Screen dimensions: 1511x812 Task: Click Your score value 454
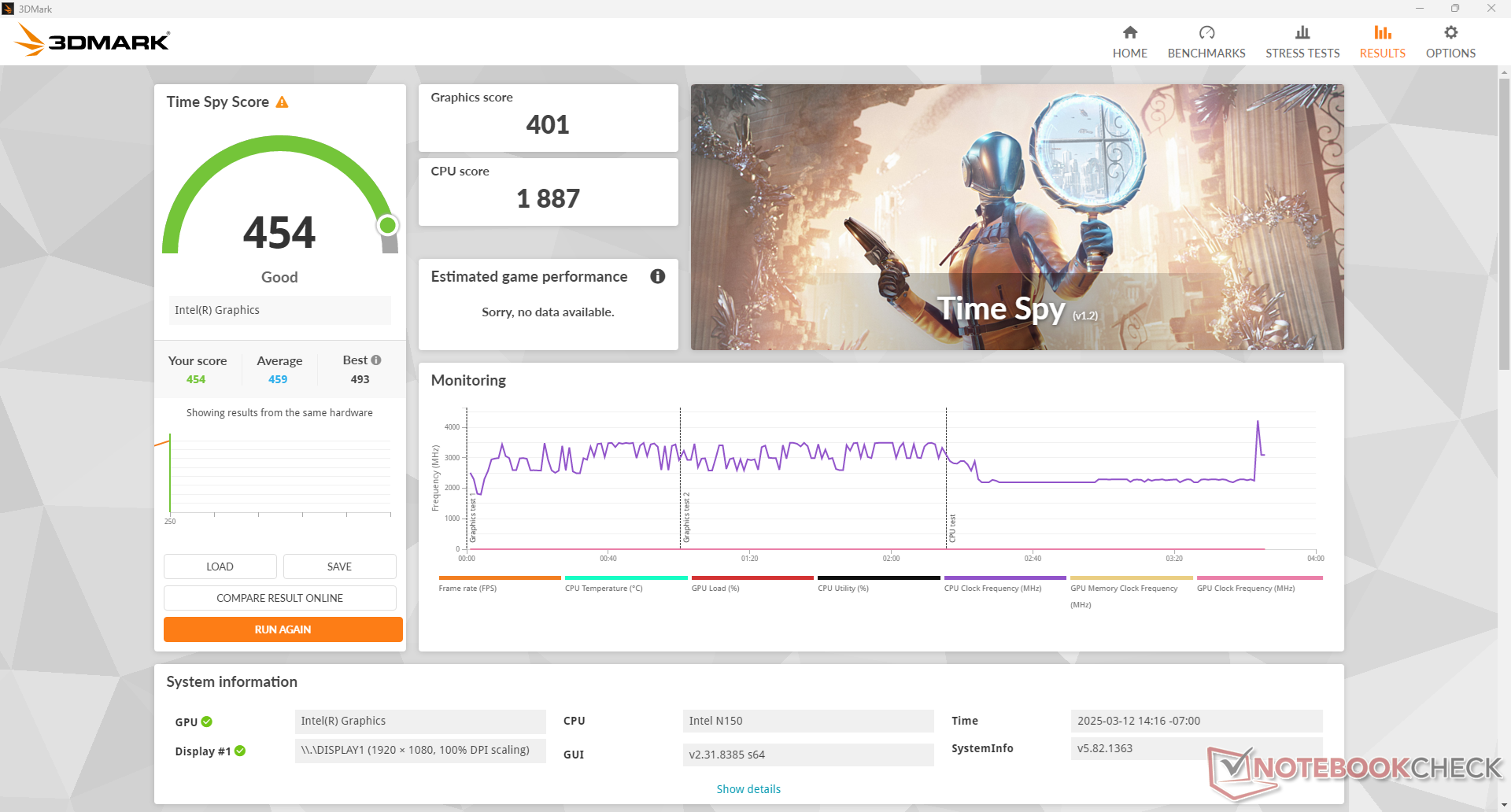click(196, 379)
